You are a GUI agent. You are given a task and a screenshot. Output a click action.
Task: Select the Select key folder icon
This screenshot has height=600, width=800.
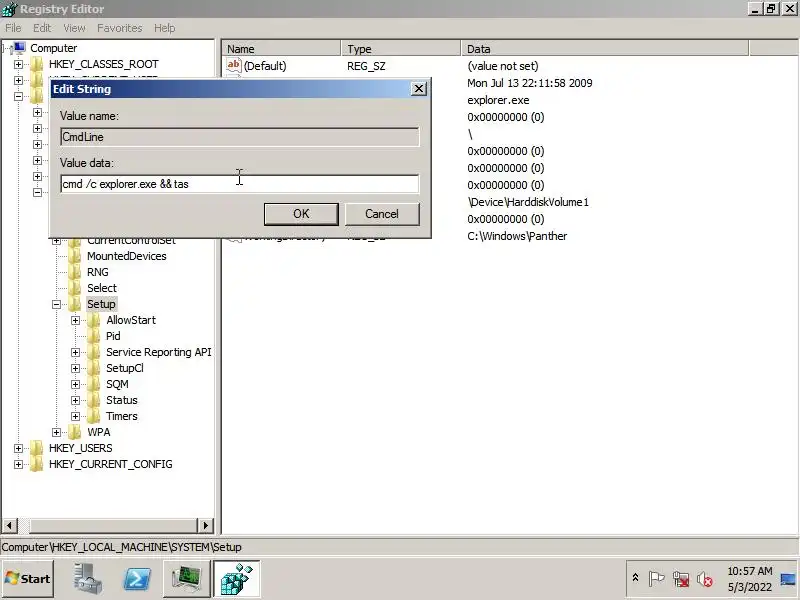(75, 288)
